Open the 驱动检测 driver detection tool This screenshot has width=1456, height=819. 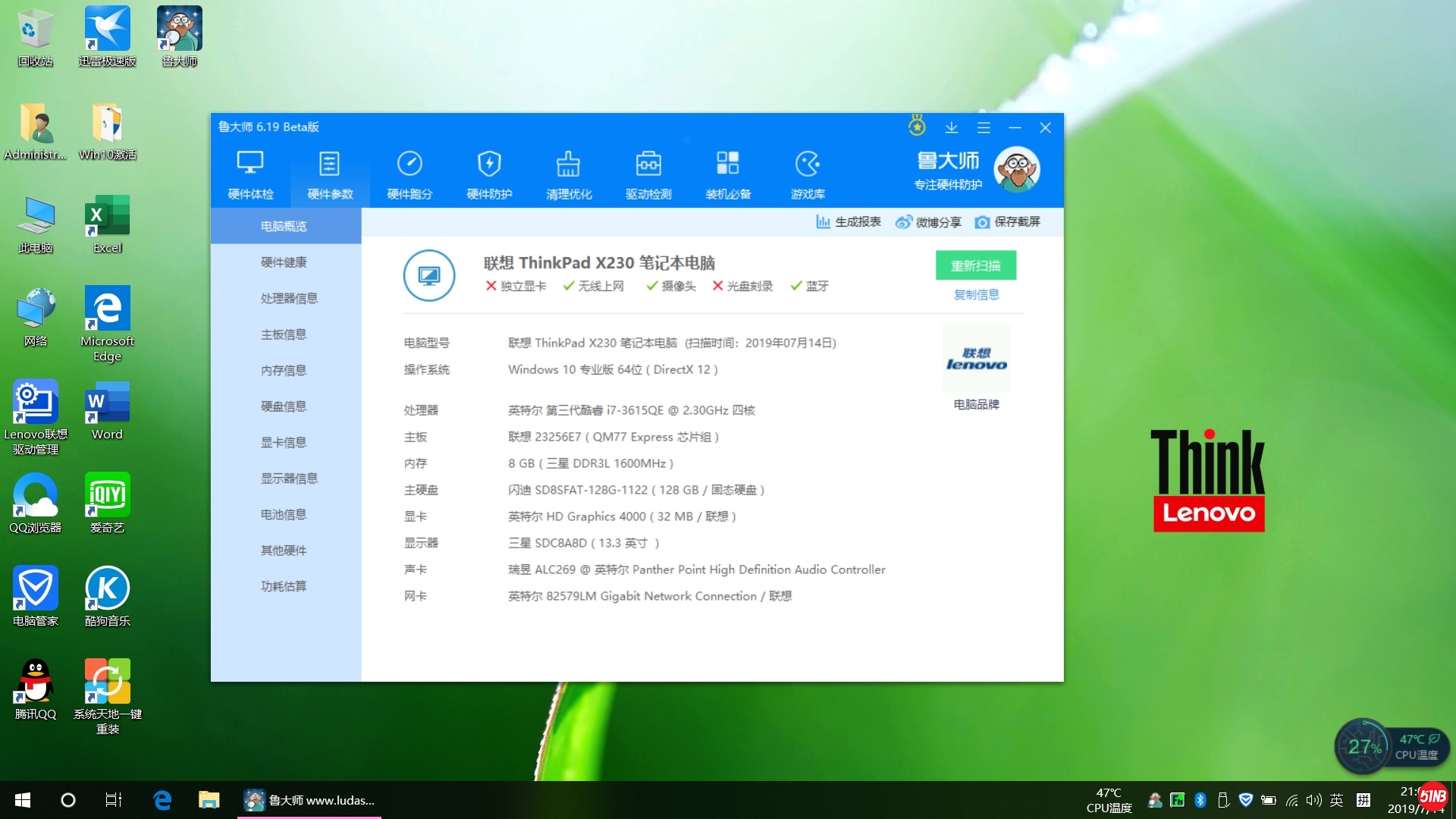tap(648, 174)
